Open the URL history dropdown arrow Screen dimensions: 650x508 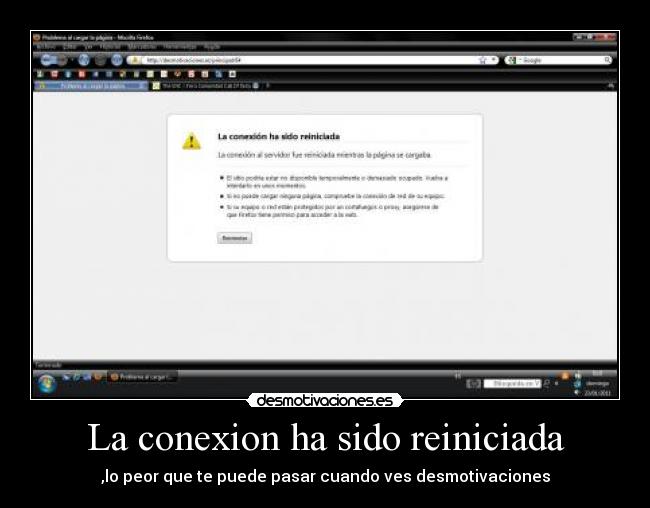tap(494, 60)
